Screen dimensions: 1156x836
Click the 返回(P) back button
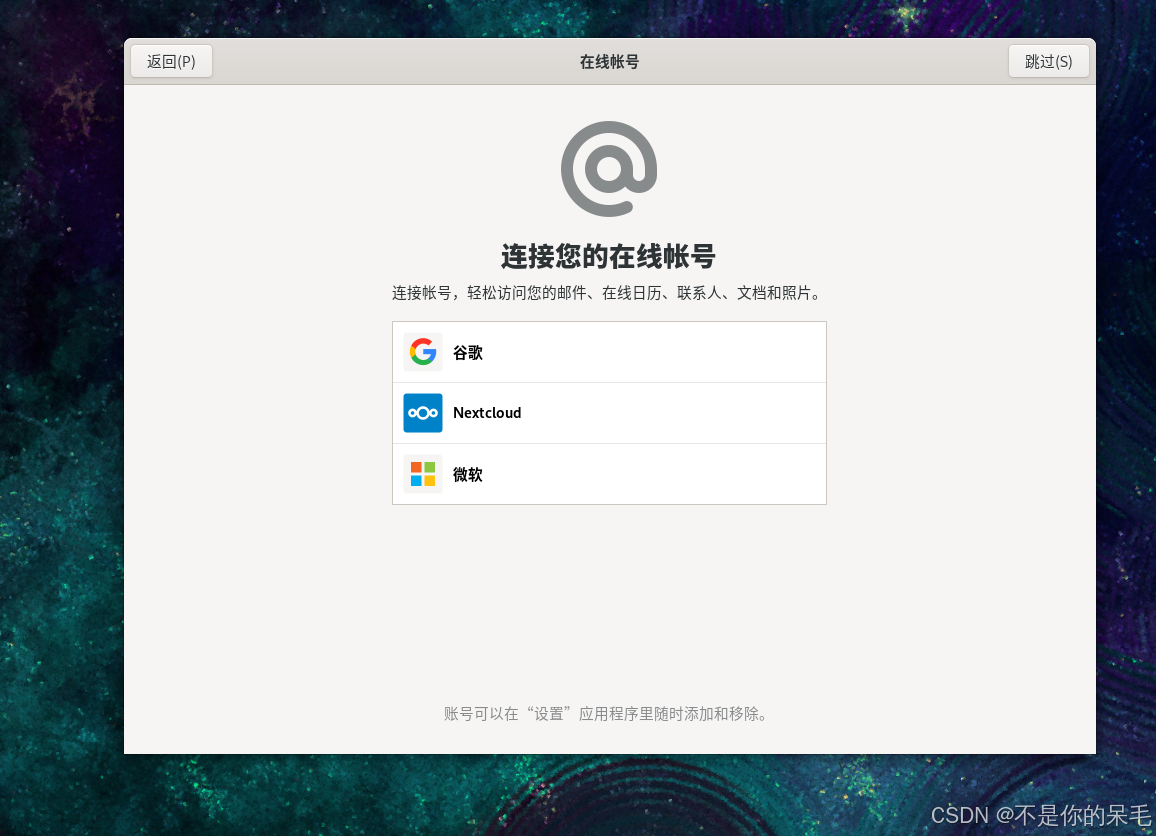171,61
